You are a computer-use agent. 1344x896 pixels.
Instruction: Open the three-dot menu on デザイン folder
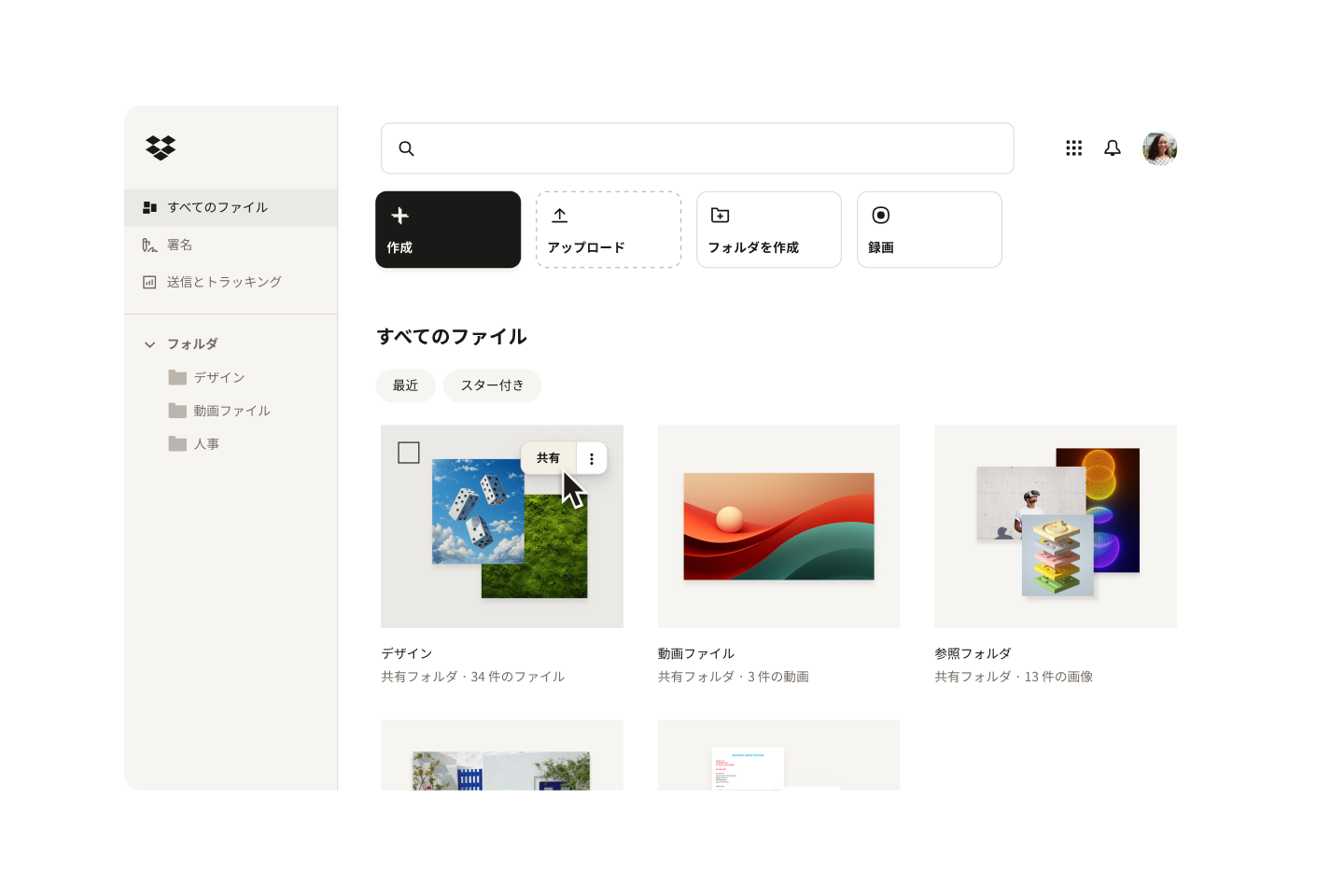click(x=592, y=458)
